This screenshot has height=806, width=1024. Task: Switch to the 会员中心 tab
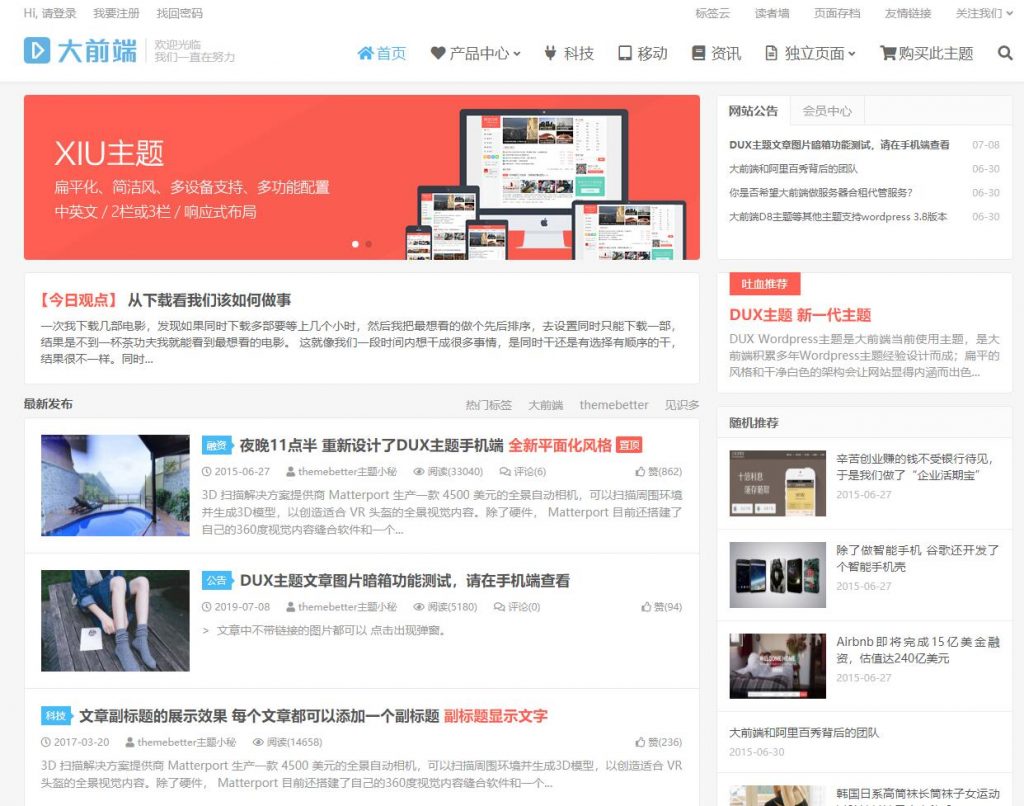pyautogui.click(x=827, y=111)
